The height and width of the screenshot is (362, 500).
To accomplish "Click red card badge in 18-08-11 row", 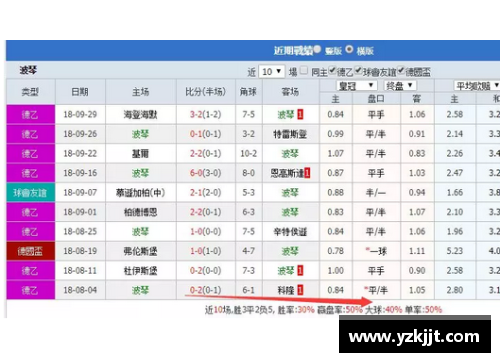I will point(300,271).
